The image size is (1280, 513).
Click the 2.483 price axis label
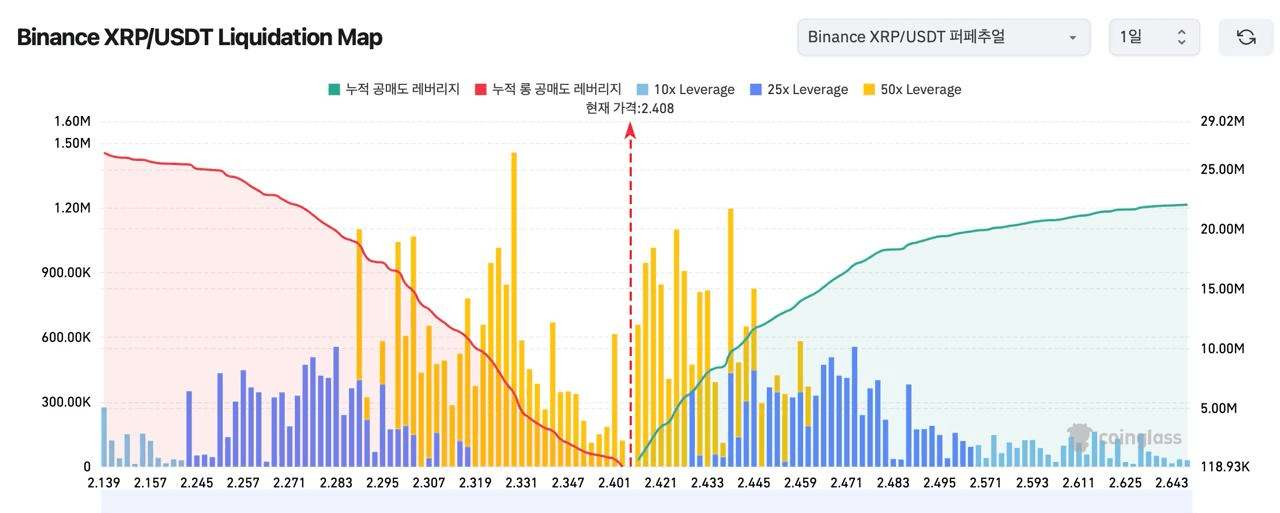pos(892,483)
